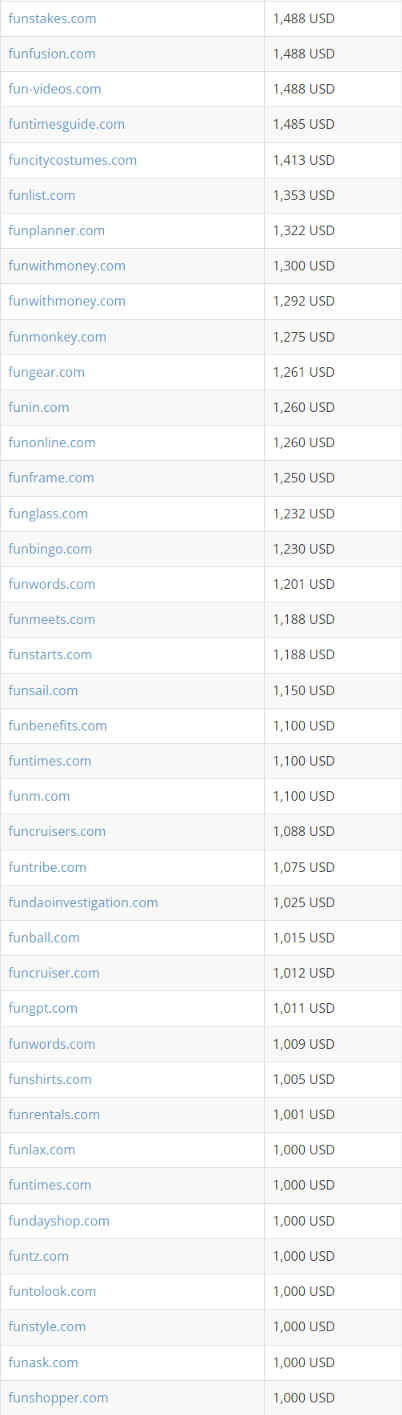402x1415 pixels.
Task: Select the funshopper.com link
Action: pyautogui.click(x=58, y=1397)
